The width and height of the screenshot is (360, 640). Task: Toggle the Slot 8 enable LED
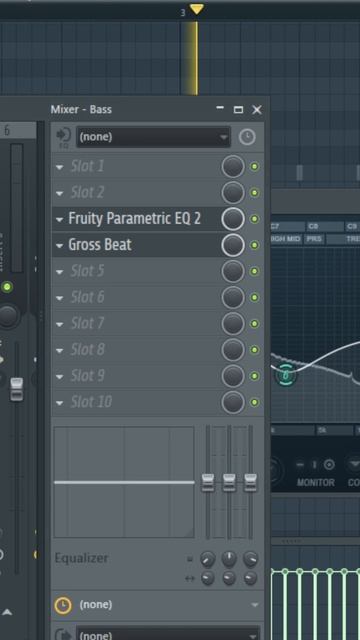click(255, 350)
